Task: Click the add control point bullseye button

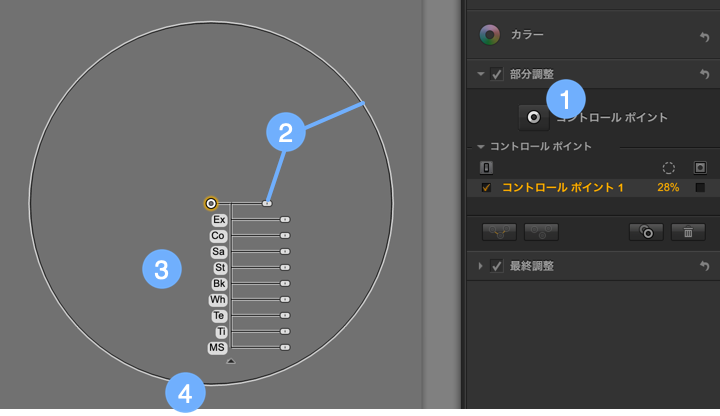Action: pyautogui.click(x=534, y=117)
